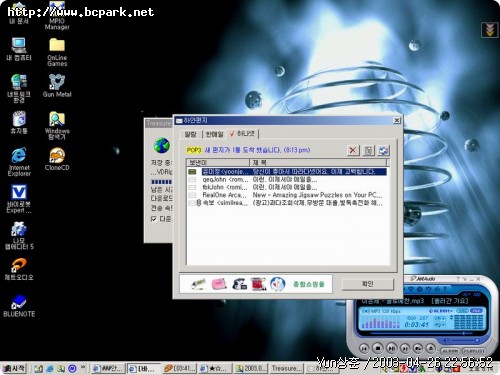Toggle play/pause in JetAudio
Screen dimensions: 500x375
pyautogui.click(x=391, y=348)
